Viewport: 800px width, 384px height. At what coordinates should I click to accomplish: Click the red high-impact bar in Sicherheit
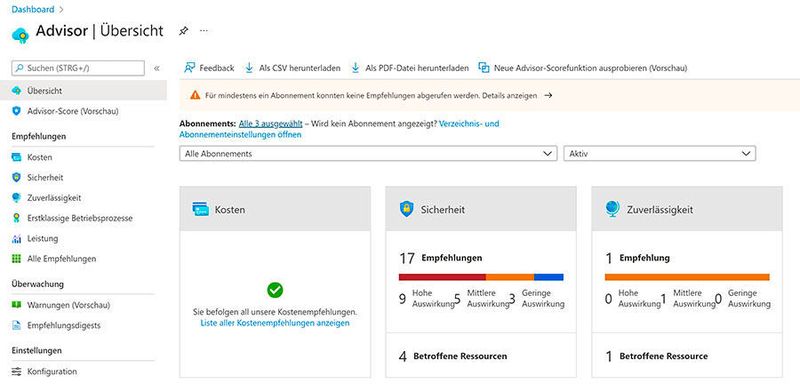442,277
